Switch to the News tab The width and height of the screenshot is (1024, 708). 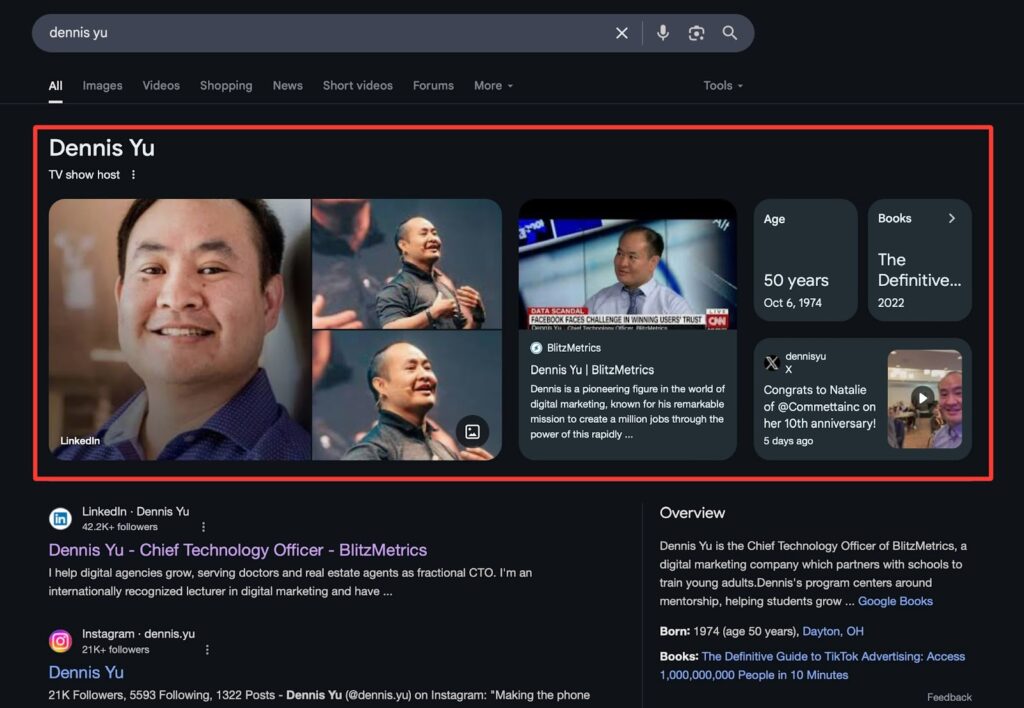287,86
